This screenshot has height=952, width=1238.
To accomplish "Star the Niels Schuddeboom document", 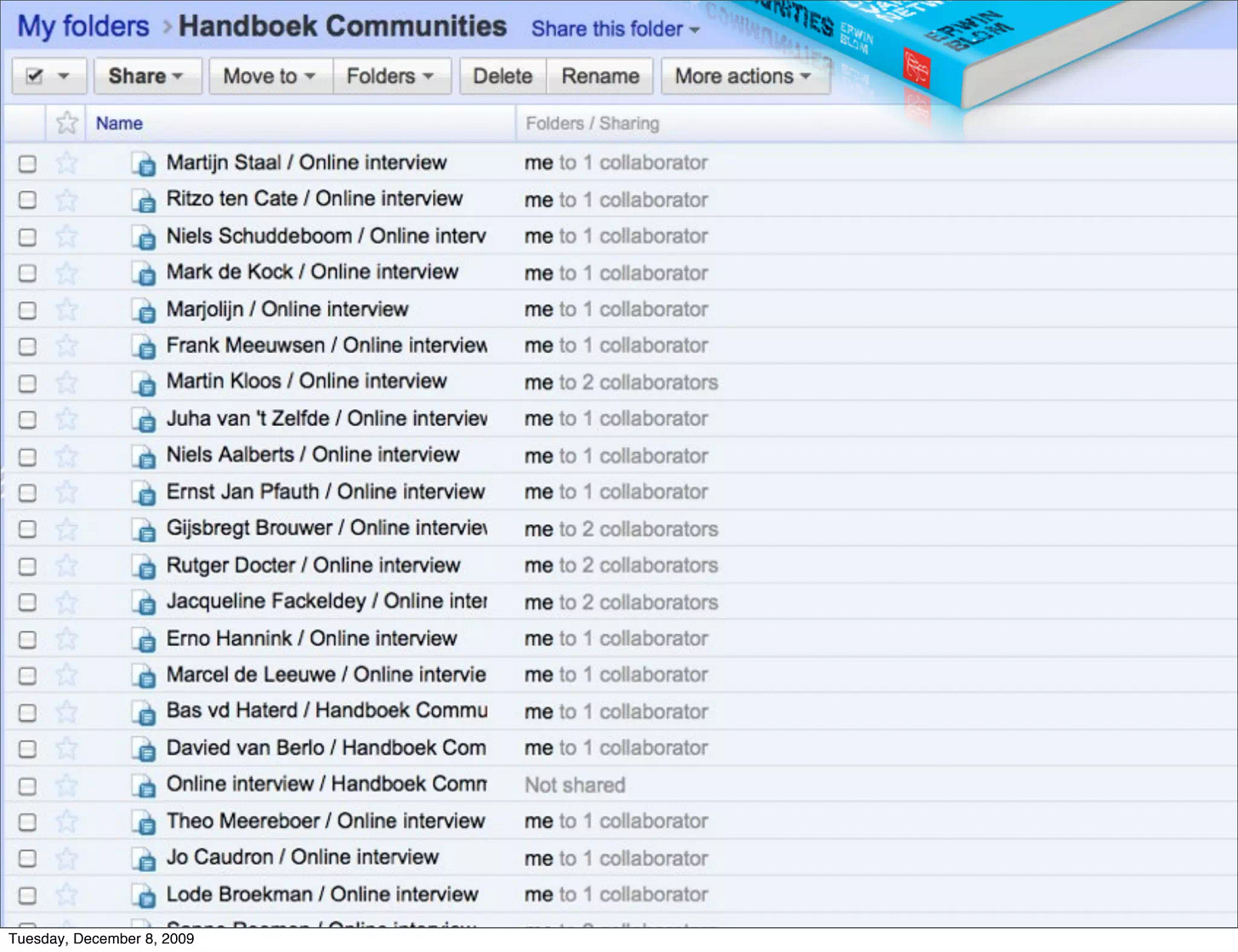I will pyautogui.click(x=66, y=236).
